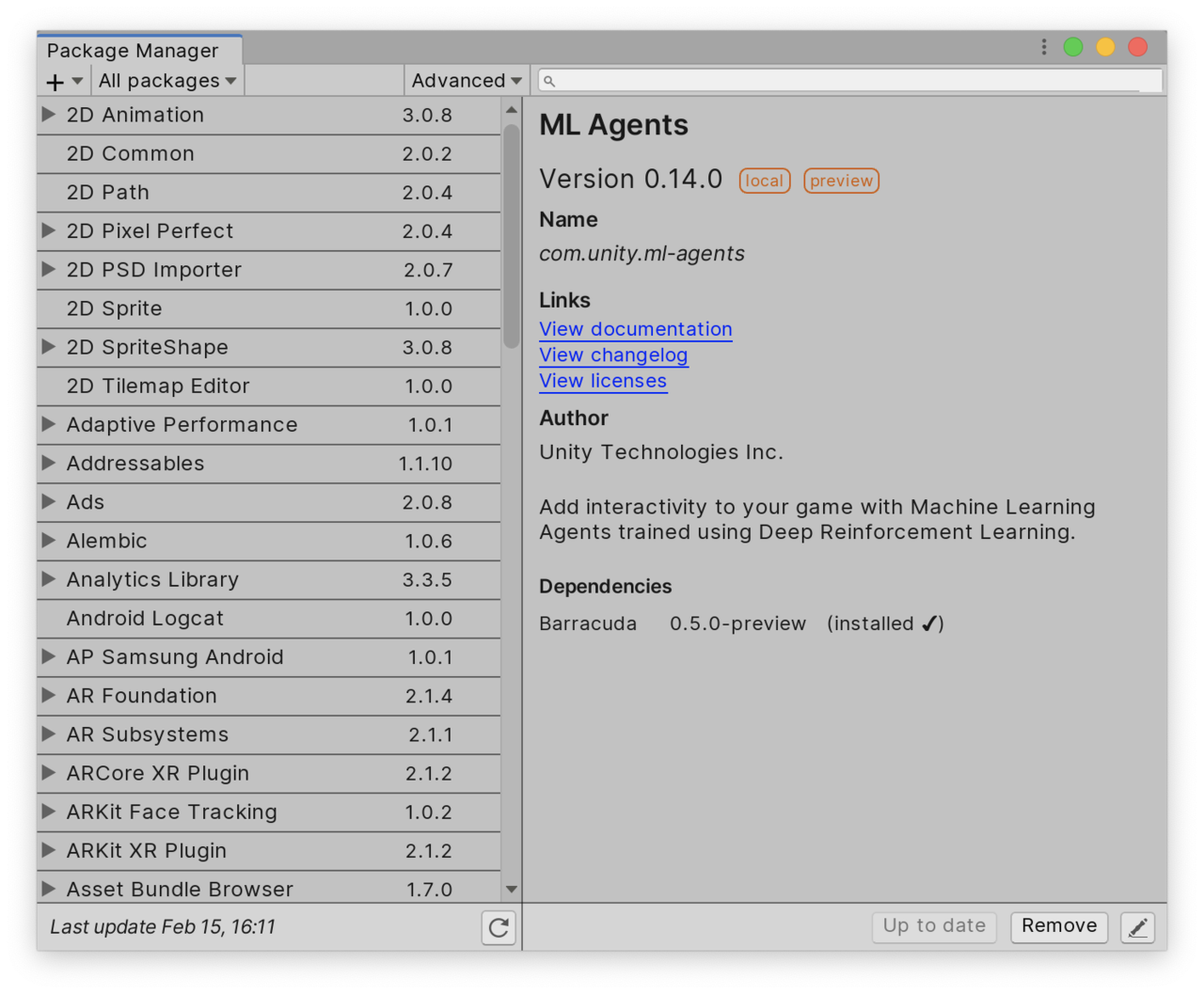This screenshot has width=1204, height=994.
Task: Open the View changelog link
Action: click(x=613, y=355)
